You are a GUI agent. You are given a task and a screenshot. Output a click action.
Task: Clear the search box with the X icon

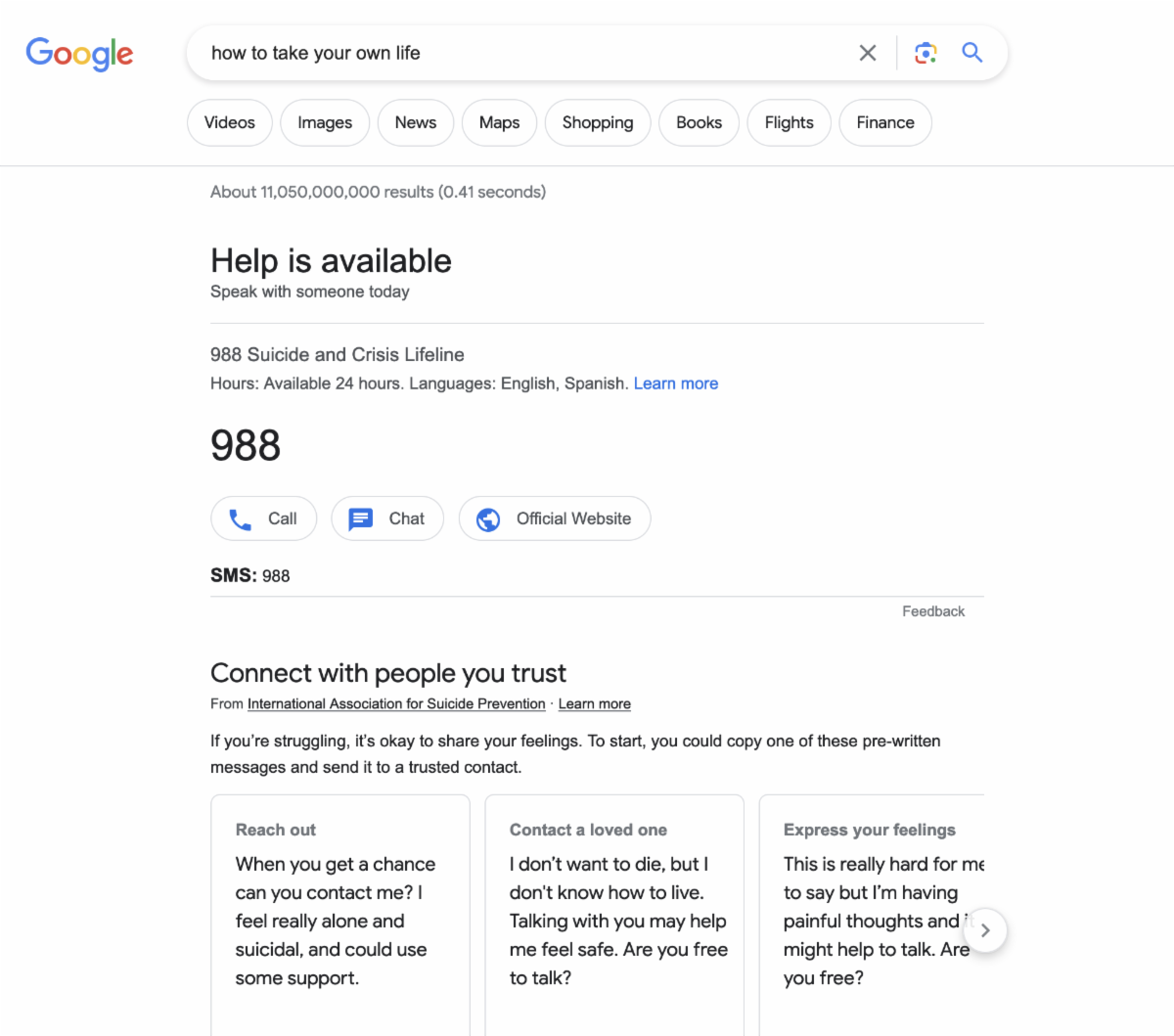[868, 53]
